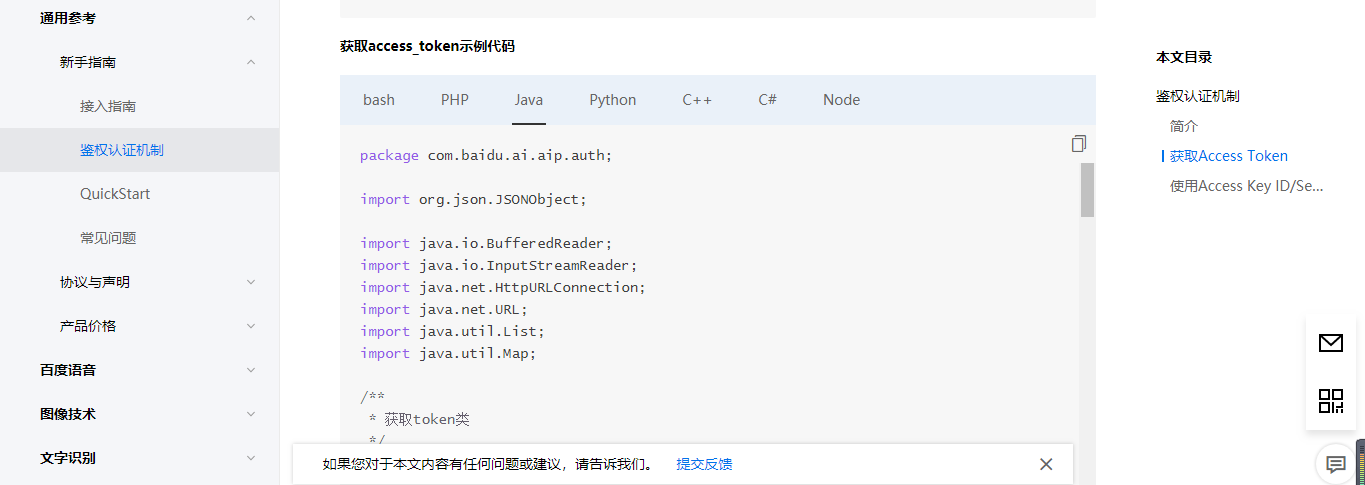
Task: Open QuickStart in the sidebar
Action: pyautogui.click(x=115, y=194)
